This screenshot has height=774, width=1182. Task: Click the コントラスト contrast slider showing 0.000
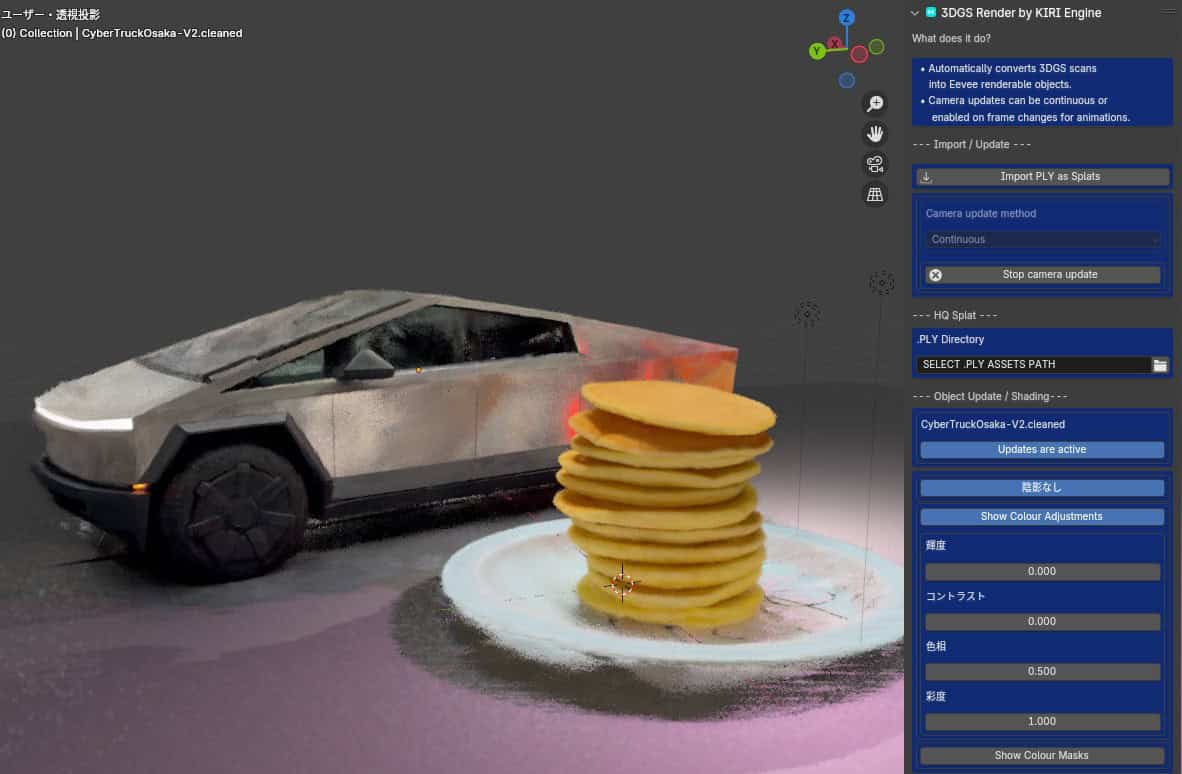tap(1043, 622)
